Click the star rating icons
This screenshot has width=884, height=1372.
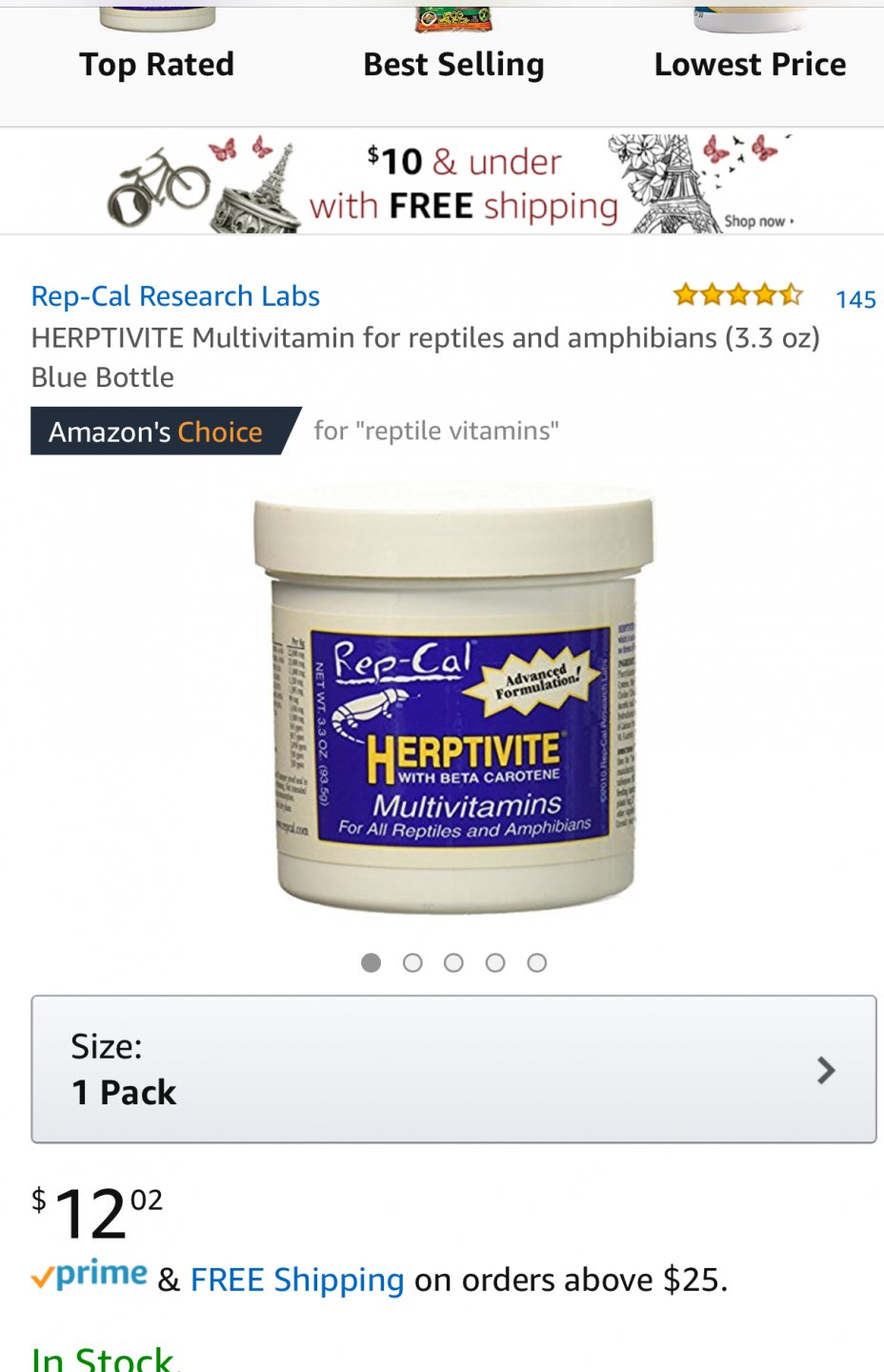pyautogui.click(x=738, y=295)
